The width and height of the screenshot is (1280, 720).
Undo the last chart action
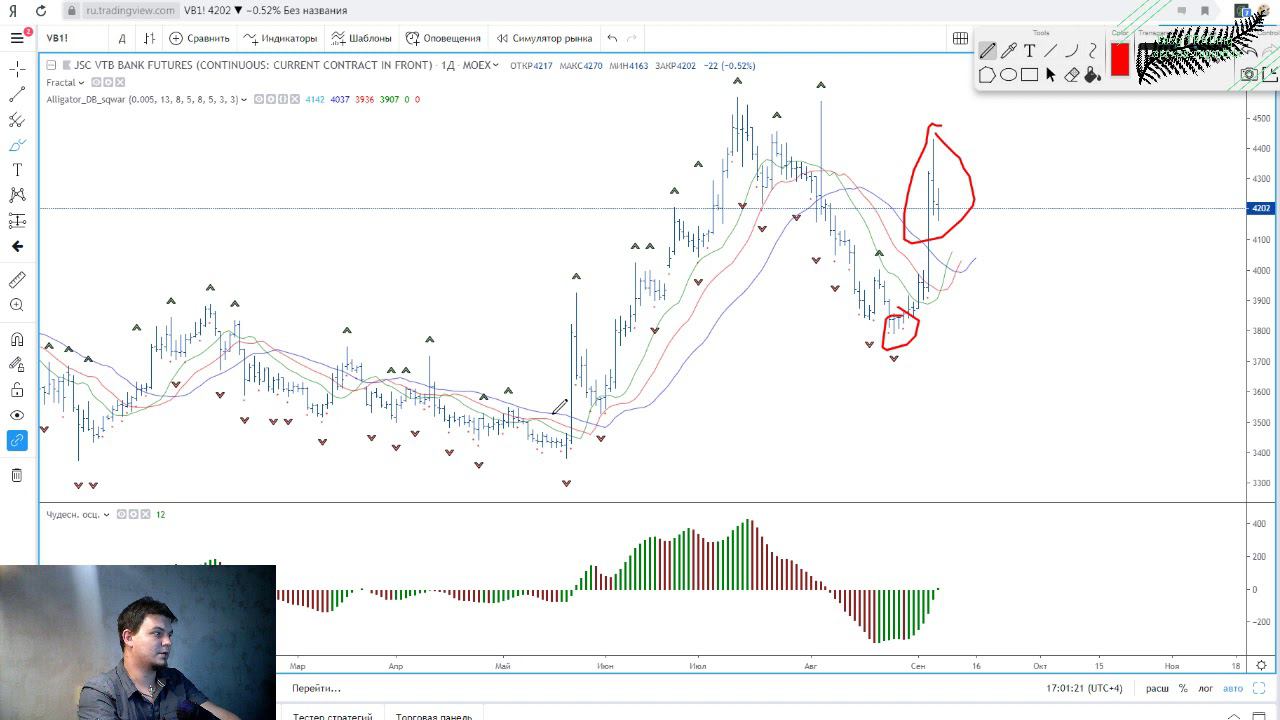pyautogui.click(x=612, y=38)
